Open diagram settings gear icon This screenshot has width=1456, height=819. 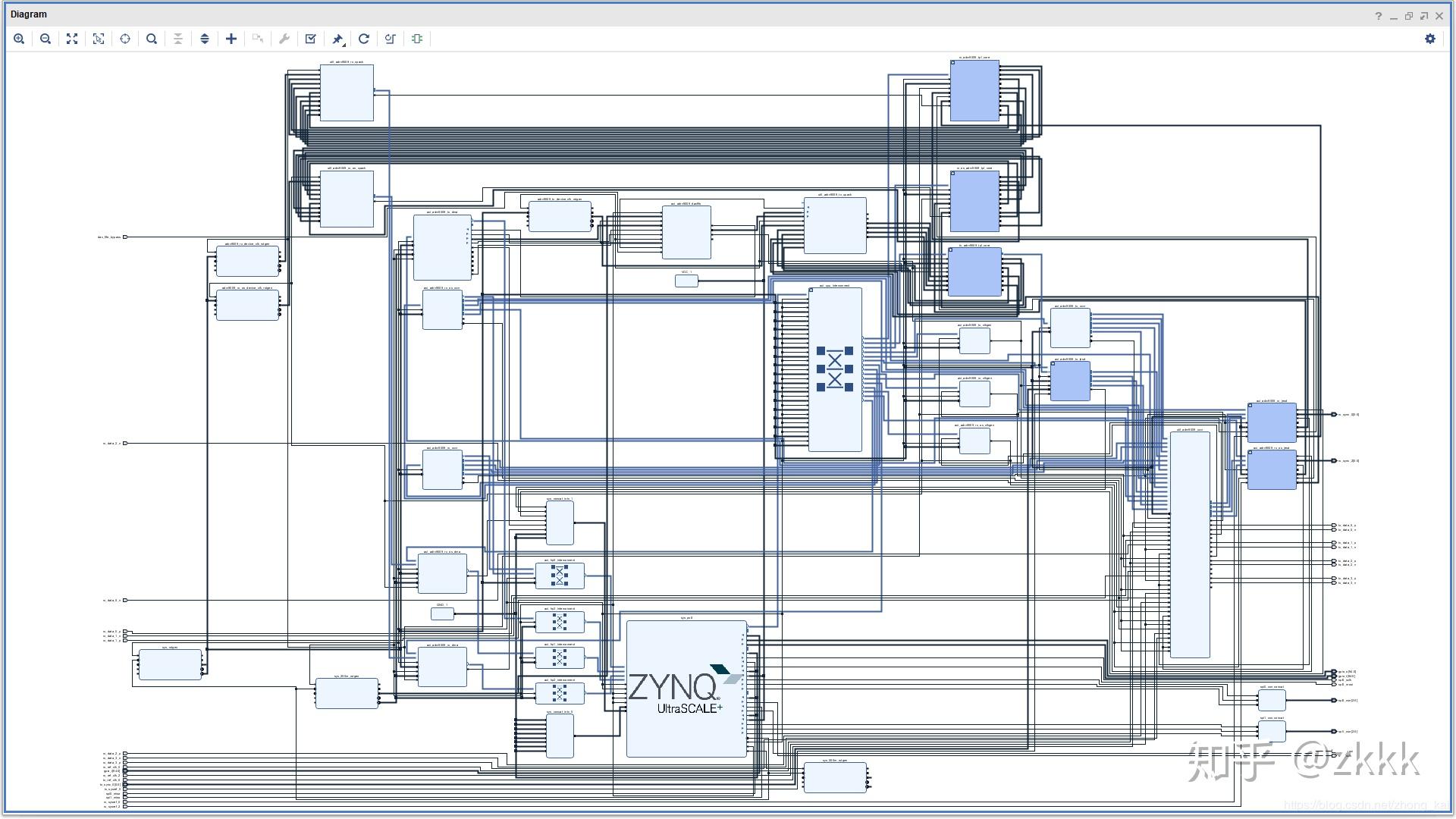(1430, 39)
